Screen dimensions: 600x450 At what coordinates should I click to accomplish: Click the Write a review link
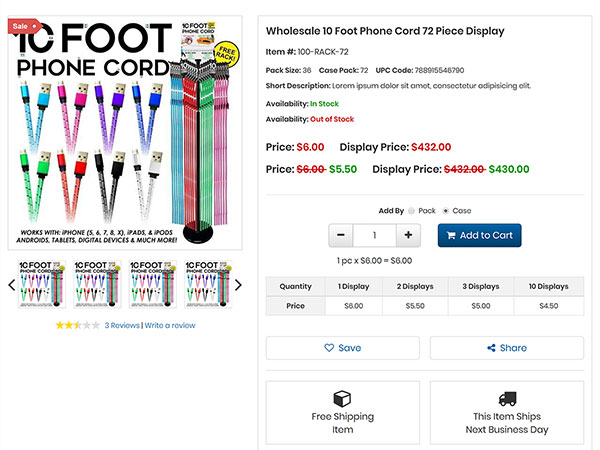(x=170, y=325)
